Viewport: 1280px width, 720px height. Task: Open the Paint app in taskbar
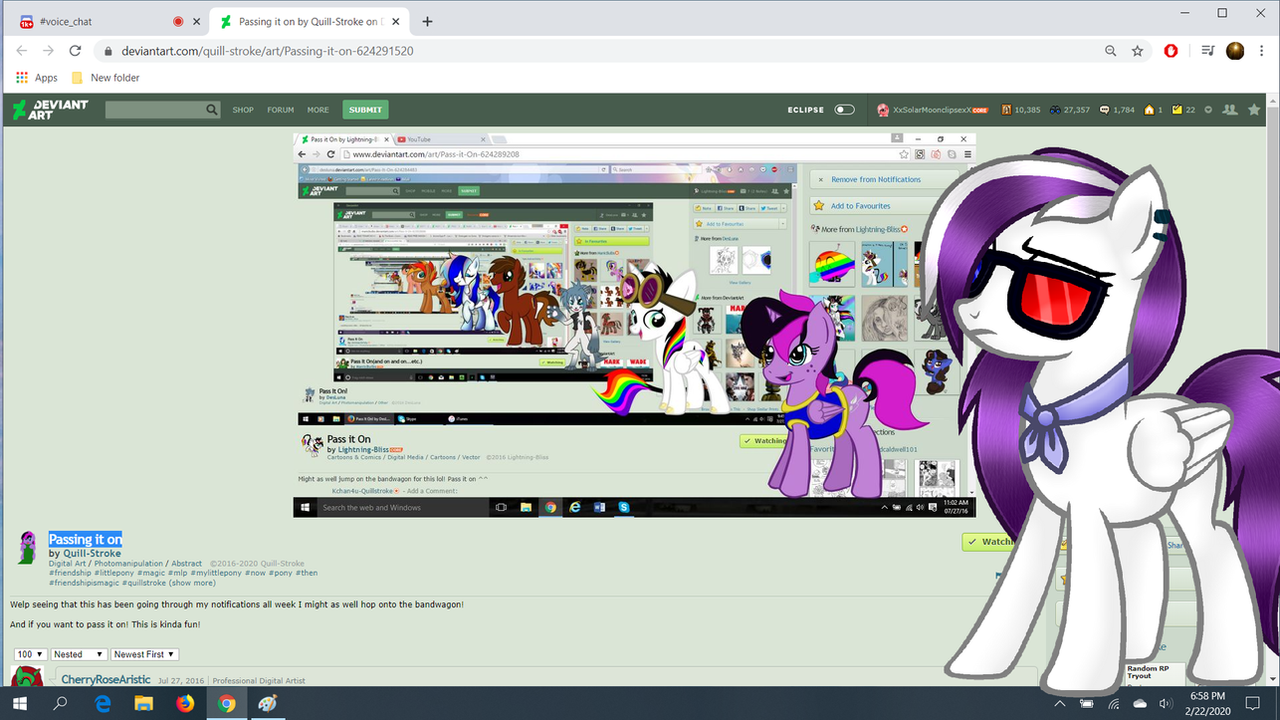(x=267, y=703)
